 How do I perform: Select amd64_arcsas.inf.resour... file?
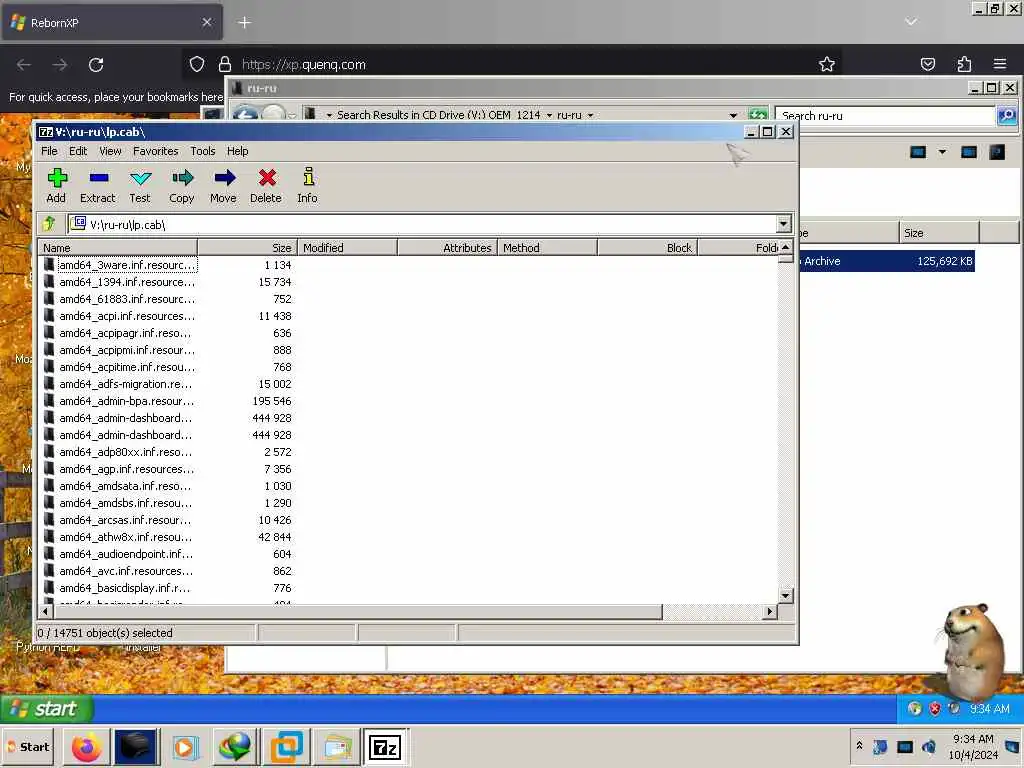(125, 519)
